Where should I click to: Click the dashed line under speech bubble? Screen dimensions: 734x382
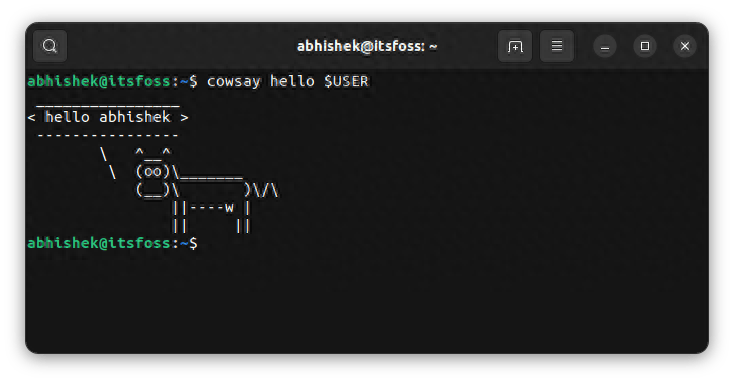coord(108,136)
